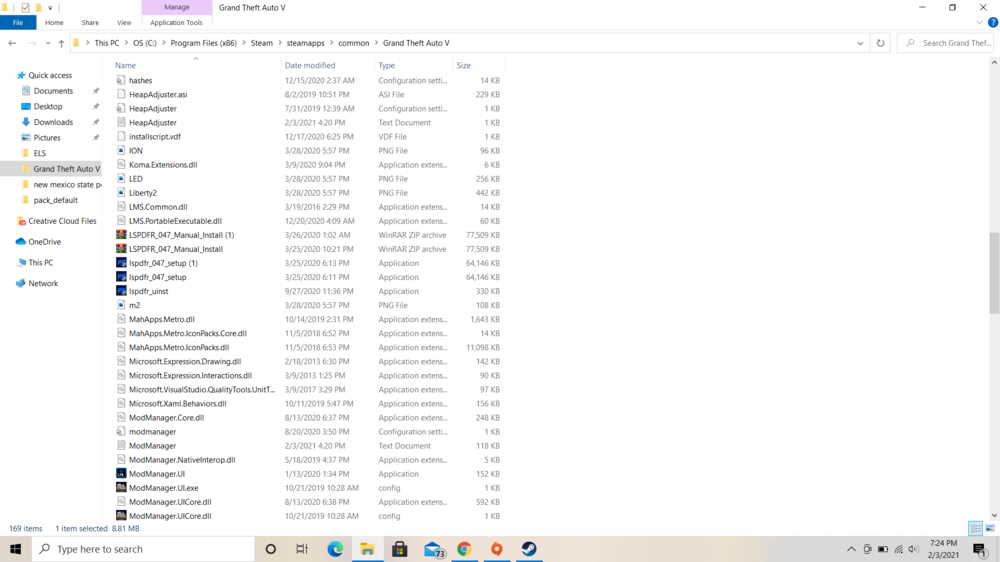The height and width of the screenshot is (562, 1000).
Task: Open pack_default folder in sidebar
Action: coord(55,200)
